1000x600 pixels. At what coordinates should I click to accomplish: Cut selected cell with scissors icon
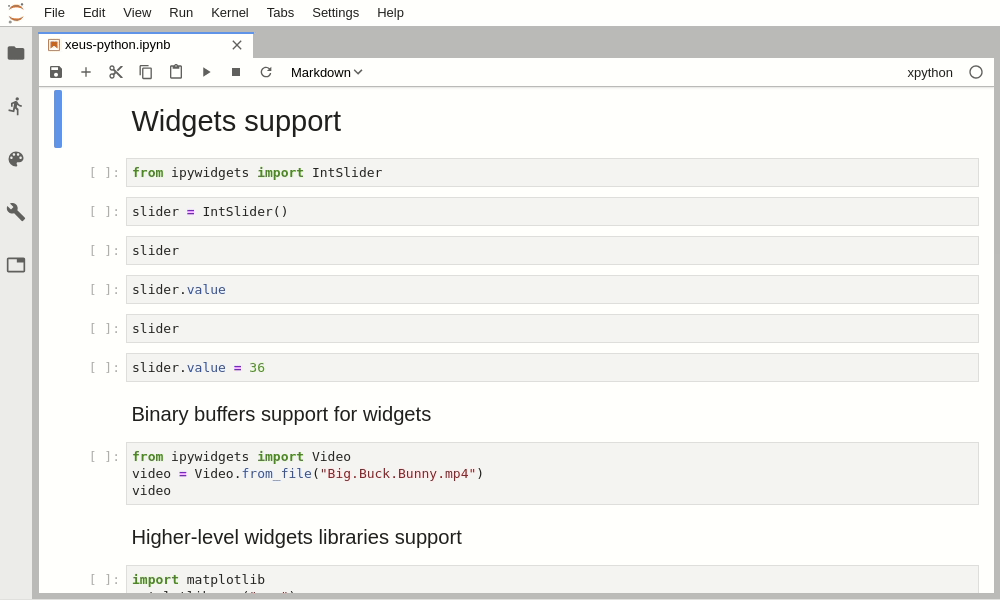(116, 72)
